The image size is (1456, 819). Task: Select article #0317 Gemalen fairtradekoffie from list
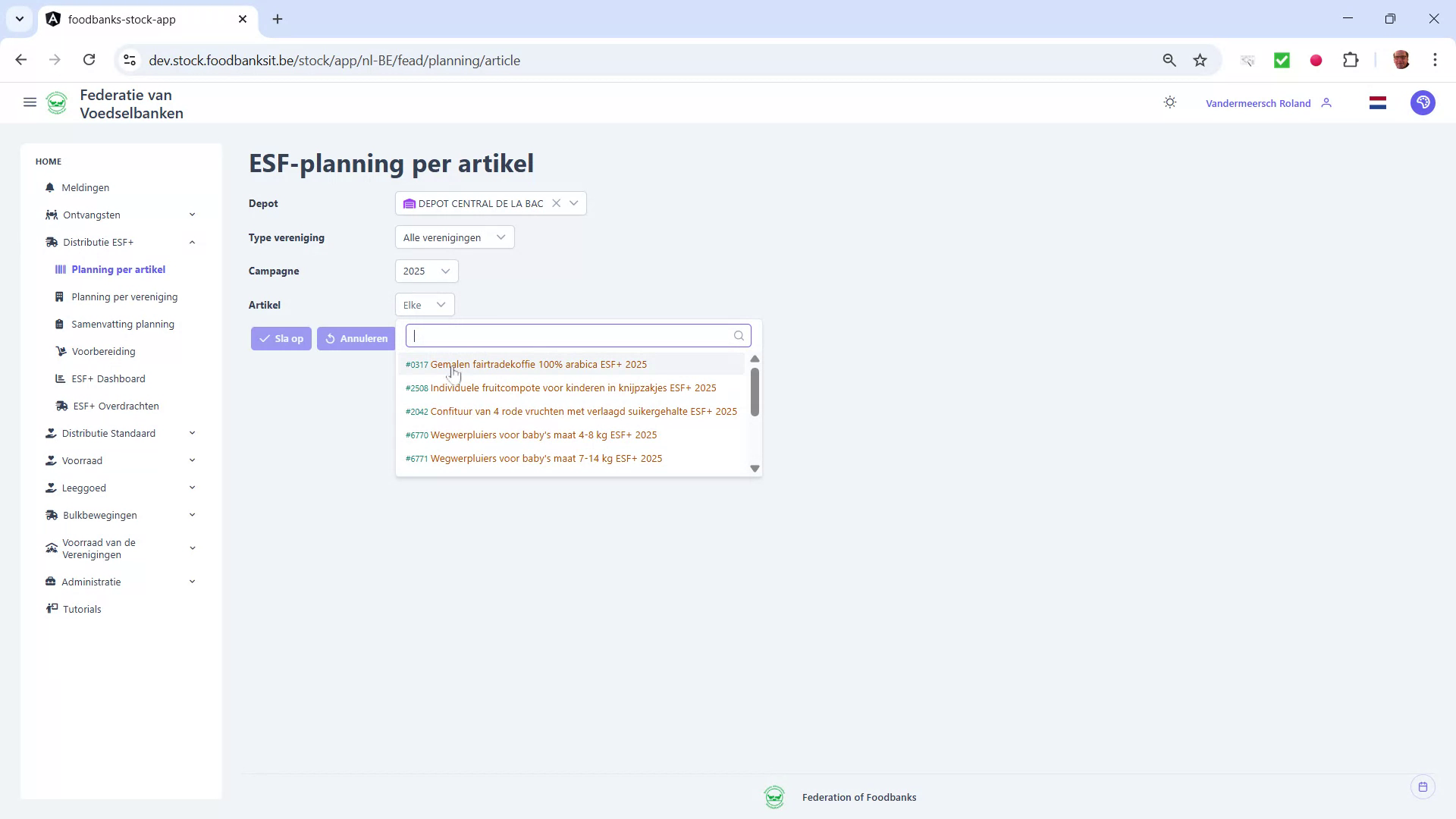(x=526, y=364)
